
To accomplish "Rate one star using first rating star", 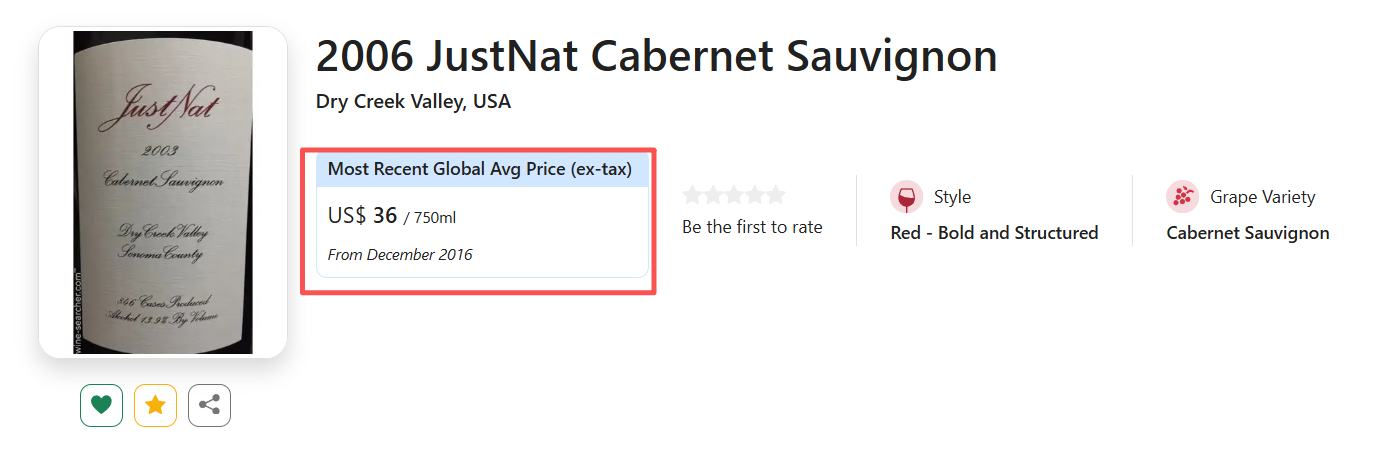I will pos(693,195).
